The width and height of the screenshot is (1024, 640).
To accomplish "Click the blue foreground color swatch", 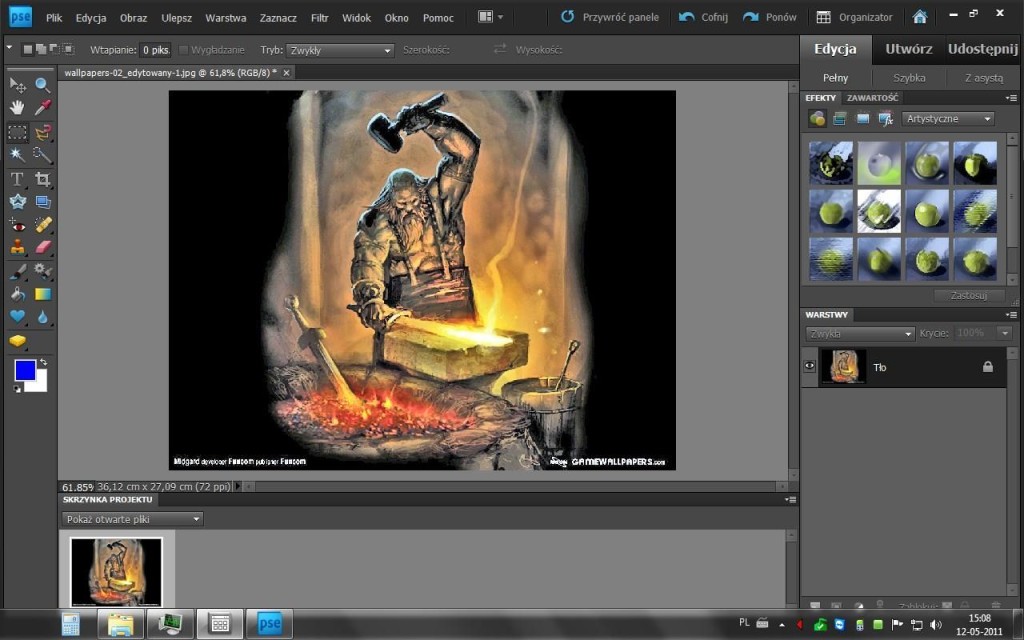I will [x=25, y=371].
